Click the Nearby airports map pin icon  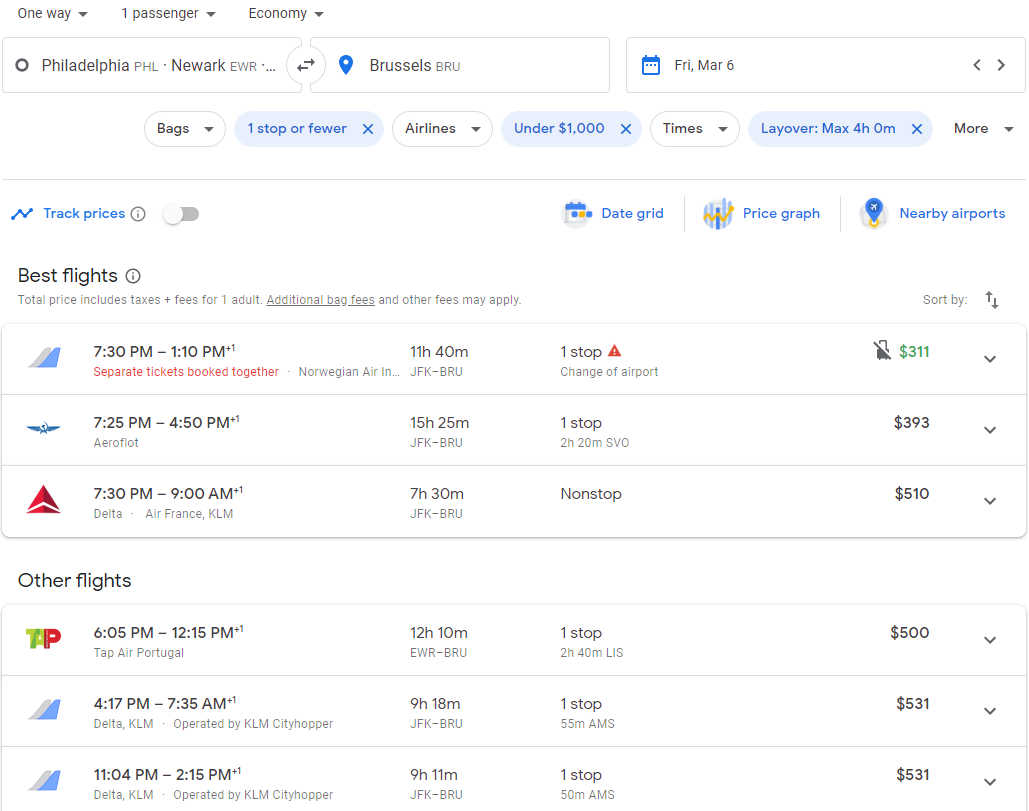[873, 214]
